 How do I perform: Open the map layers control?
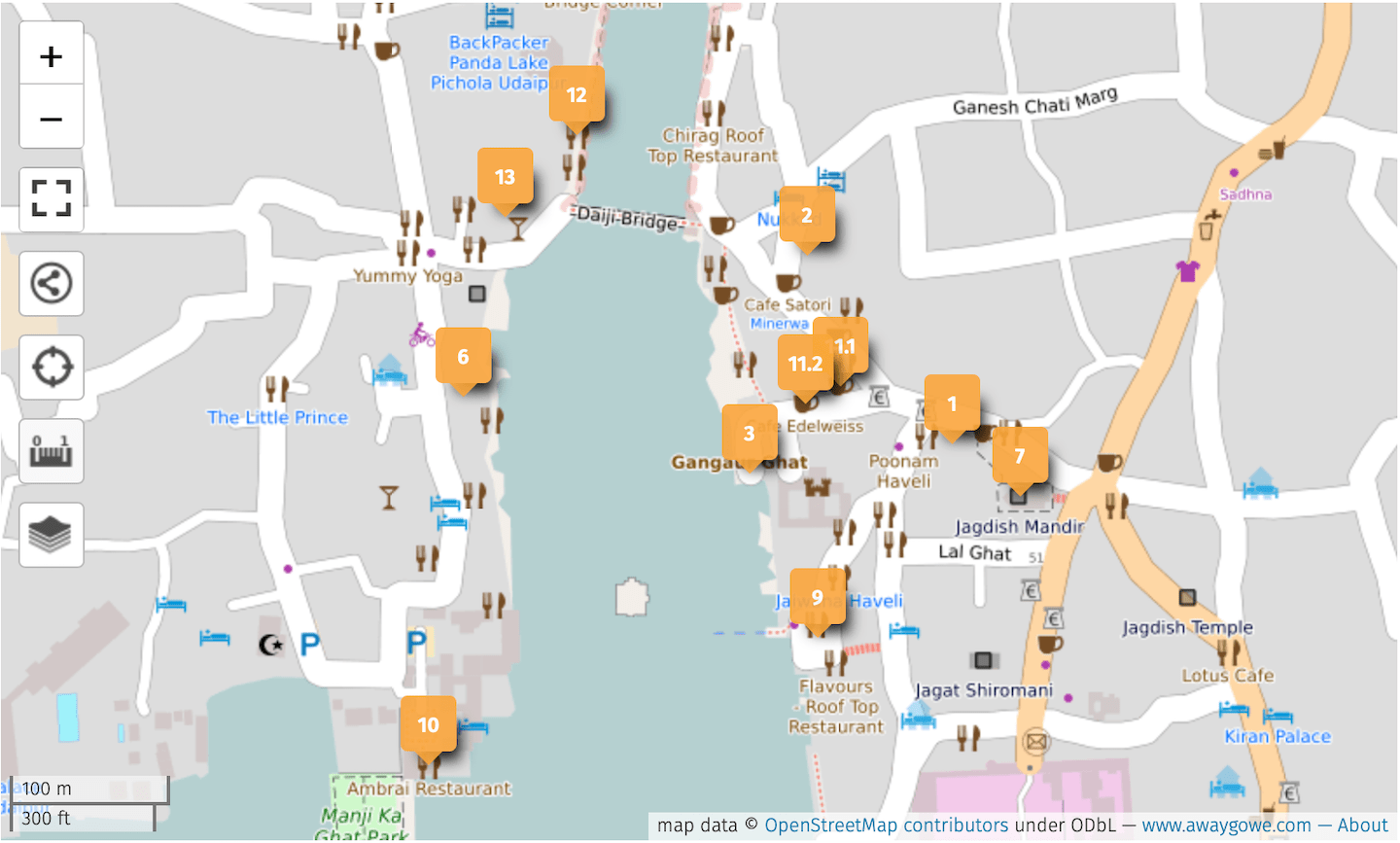tap(51, 534)
